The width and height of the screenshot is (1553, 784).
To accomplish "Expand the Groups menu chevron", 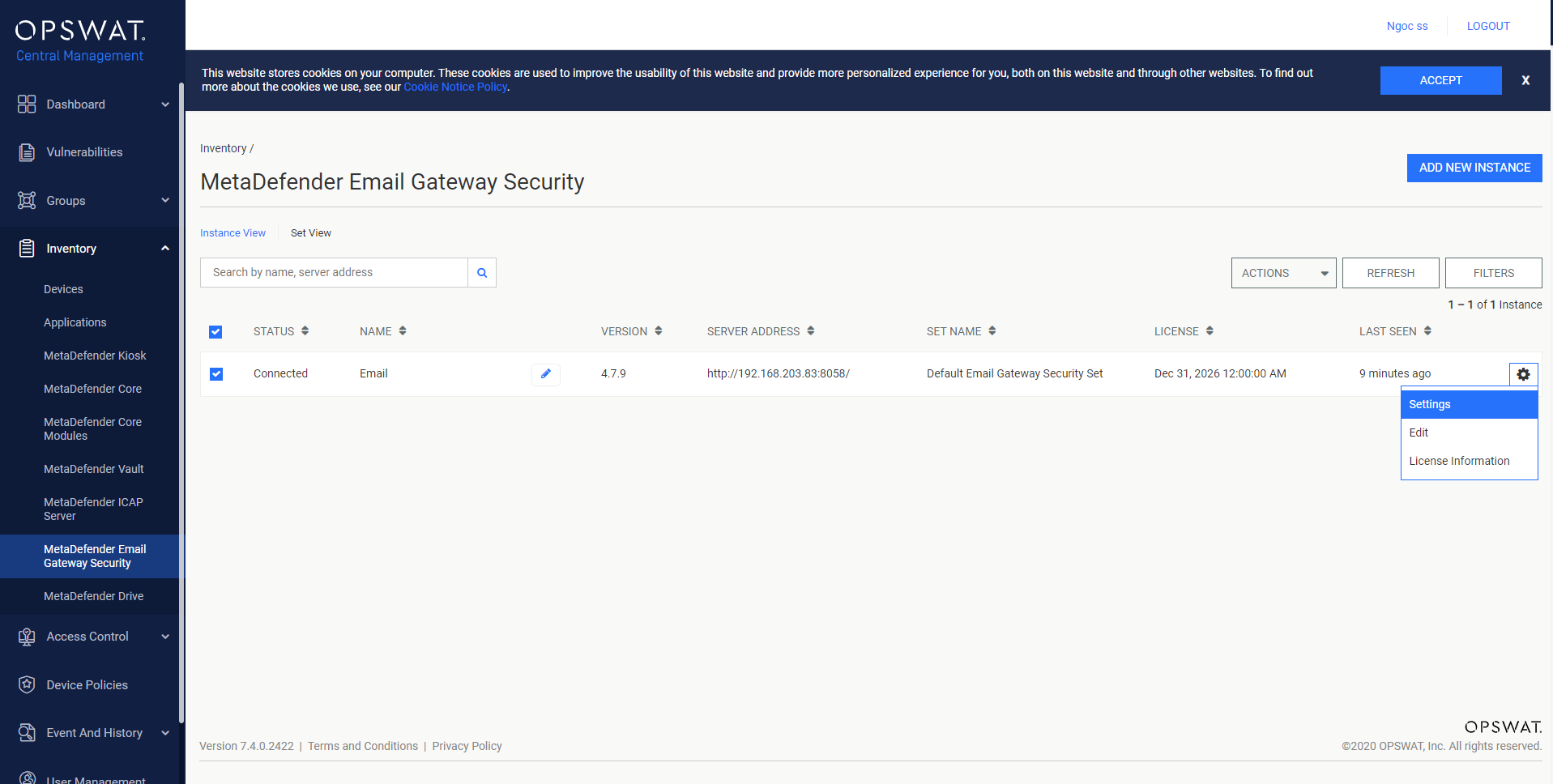I will click(x=165, y=200).
